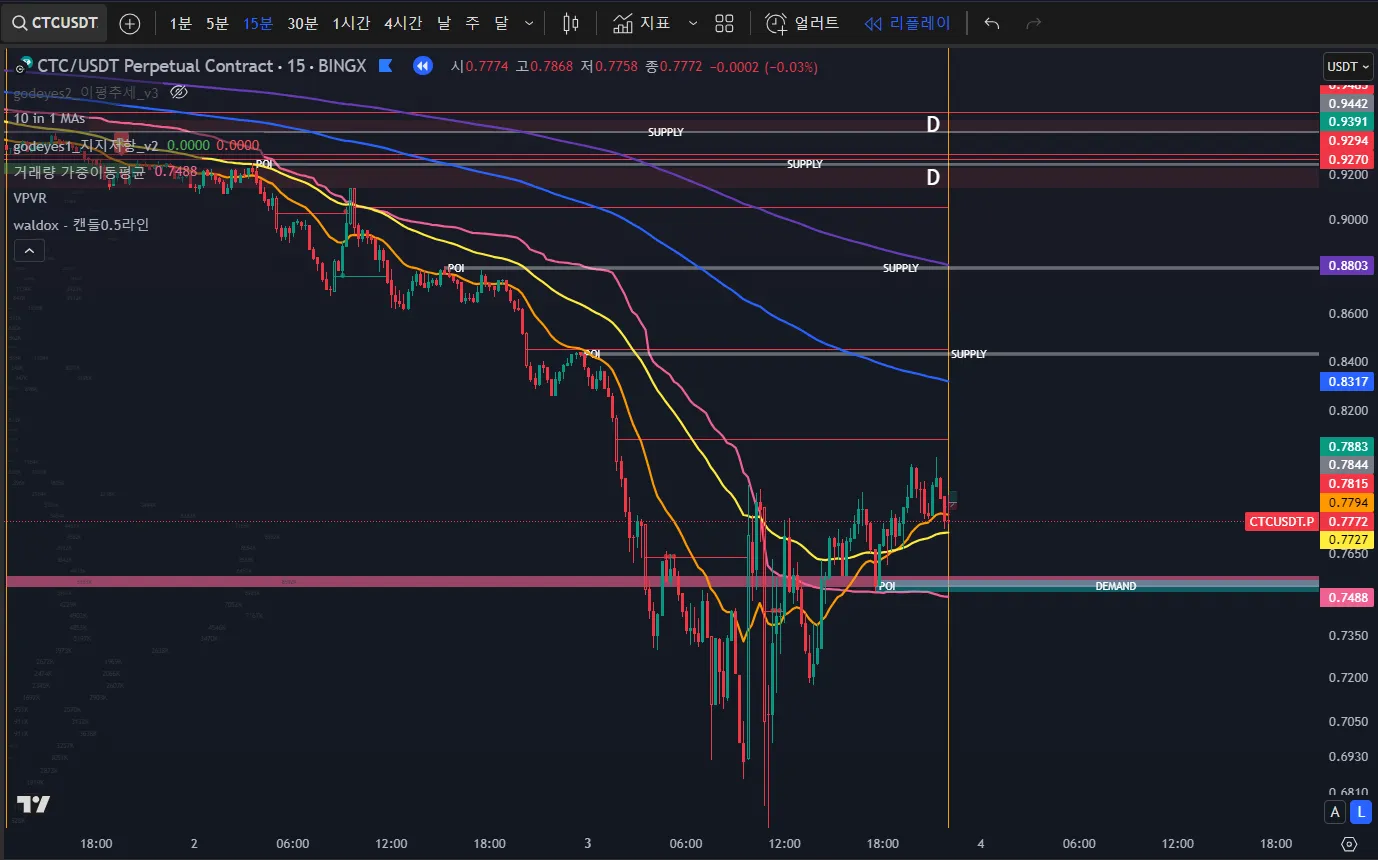This screenshot has height=860, width=1378.
Task: Click the 0.7727 yellow price label
Action: 1347,540
